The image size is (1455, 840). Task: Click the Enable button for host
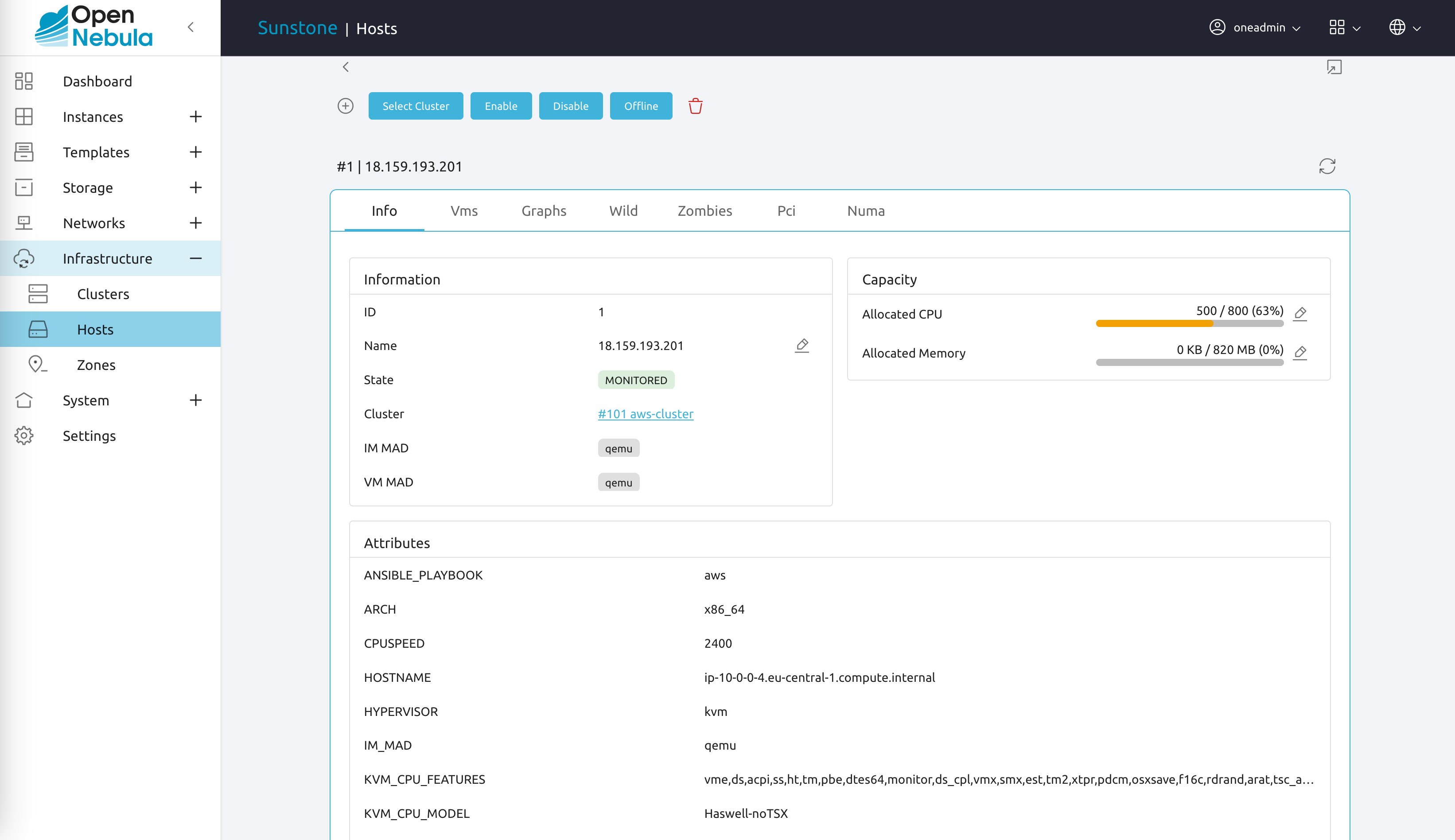coord(500,106)
